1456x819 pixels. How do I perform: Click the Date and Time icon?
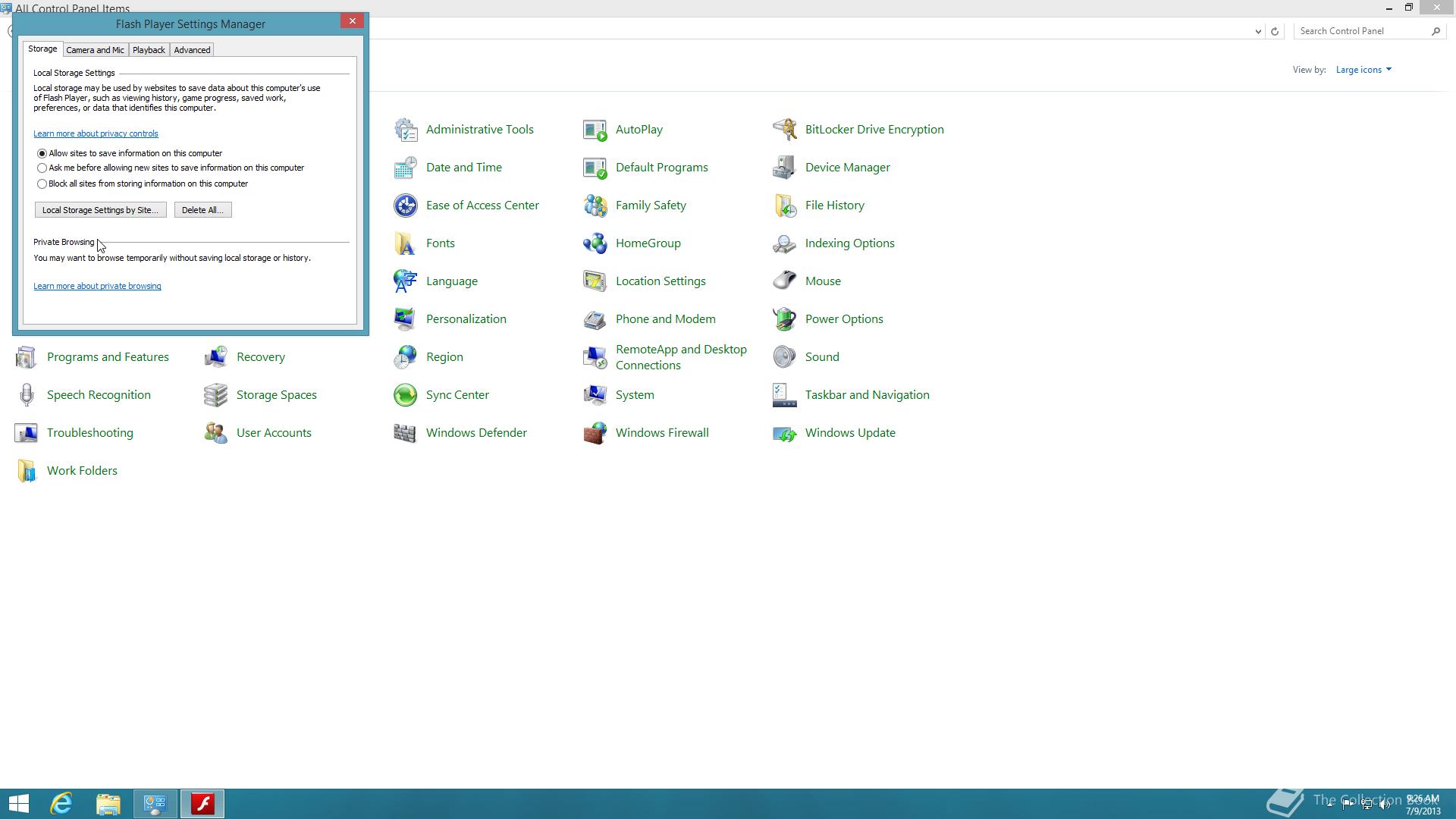point(406,168)
